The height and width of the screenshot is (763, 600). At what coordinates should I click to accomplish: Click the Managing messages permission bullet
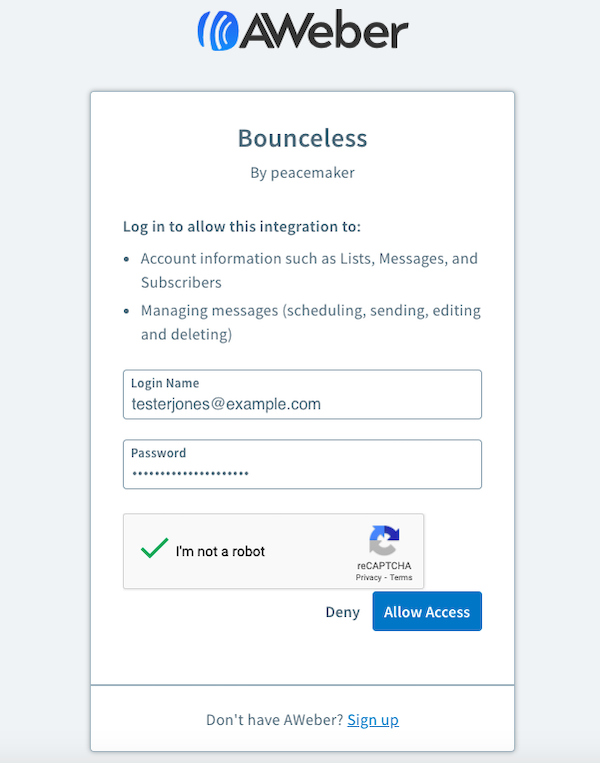coord(310,322)
